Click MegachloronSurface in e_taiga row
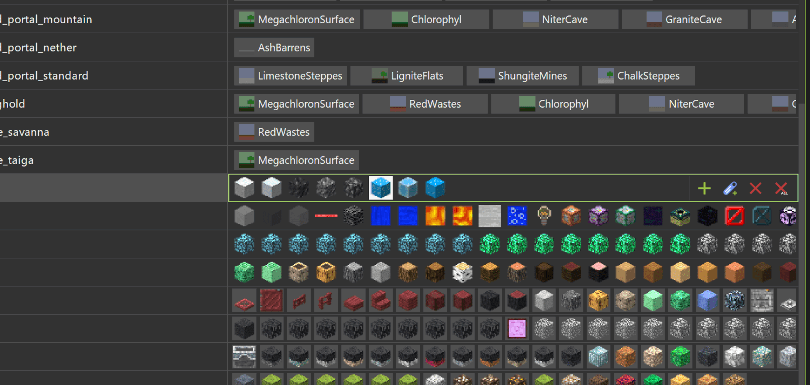This screenshot has width=810, height=385. (297, 160)
